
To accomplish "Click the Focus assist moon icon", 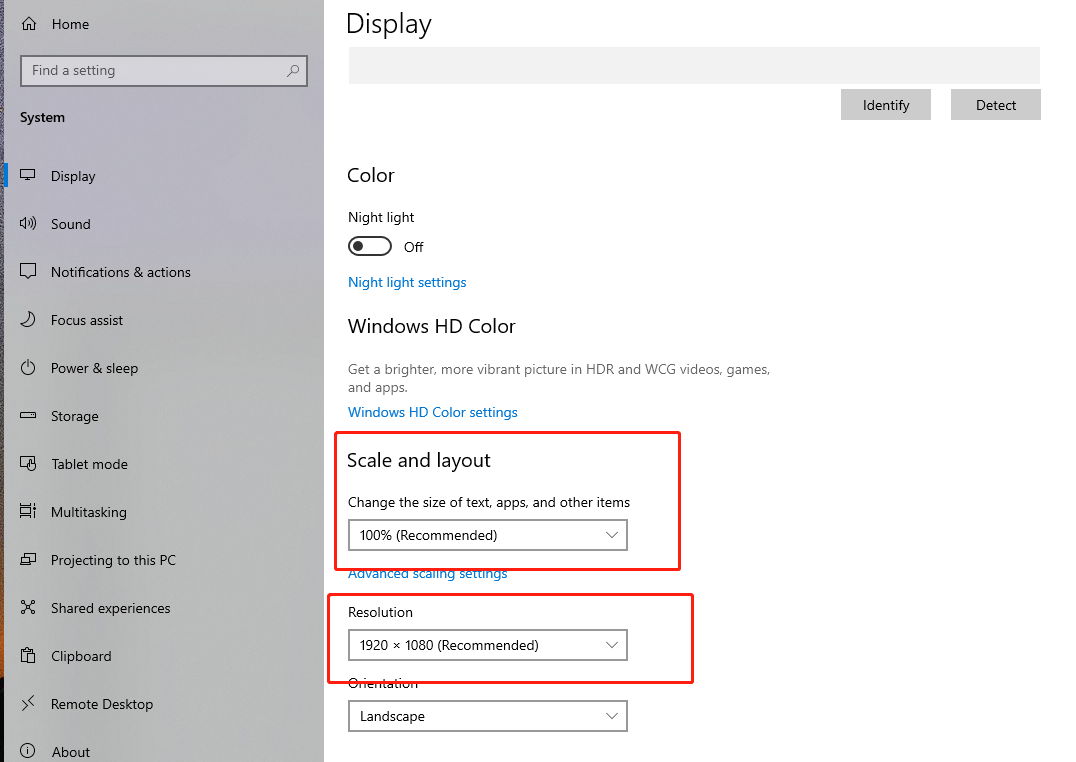I will click(x=28, y=320).
